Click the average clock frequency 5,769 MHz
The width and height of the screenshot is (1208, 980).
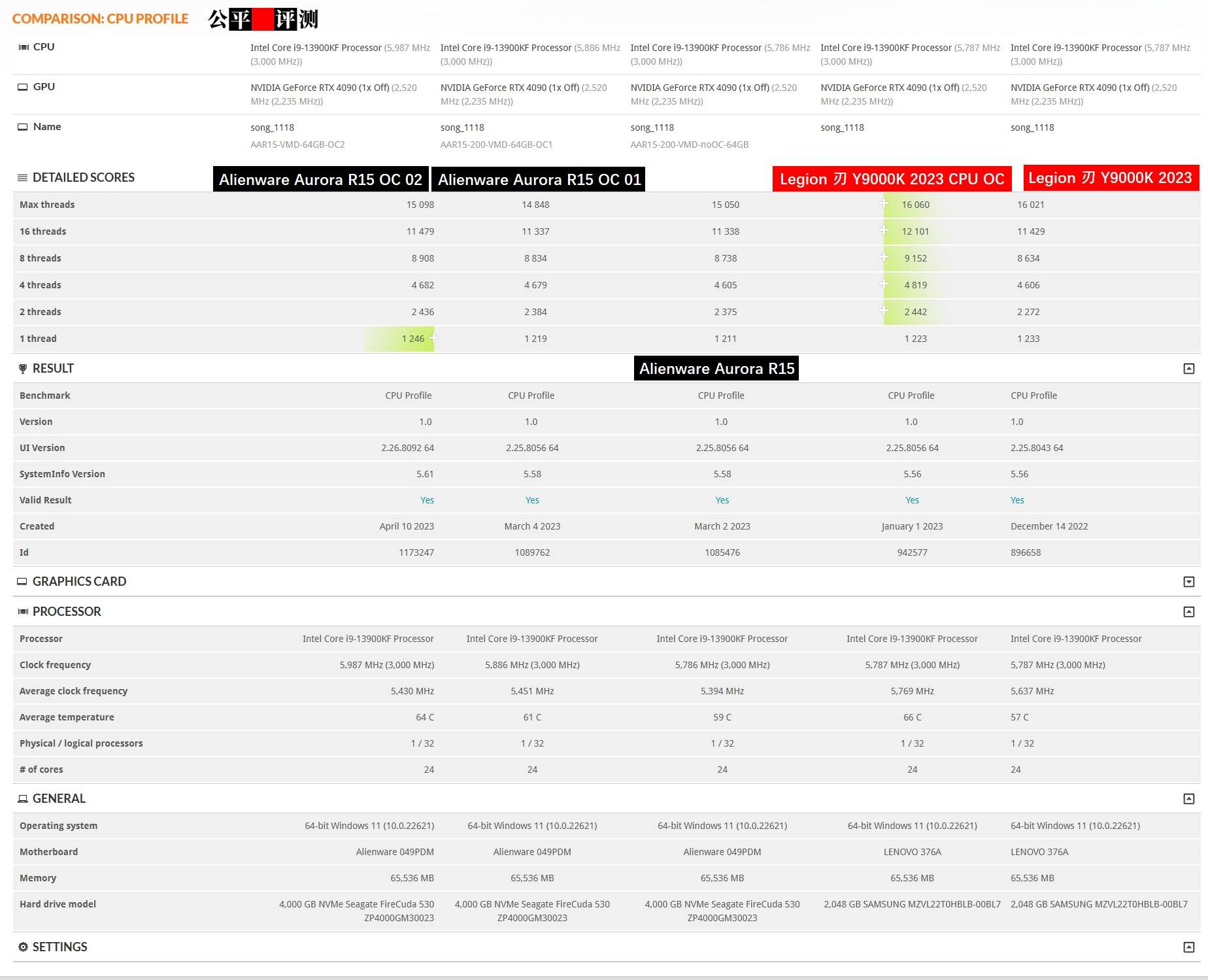click(x=913, y=691)
